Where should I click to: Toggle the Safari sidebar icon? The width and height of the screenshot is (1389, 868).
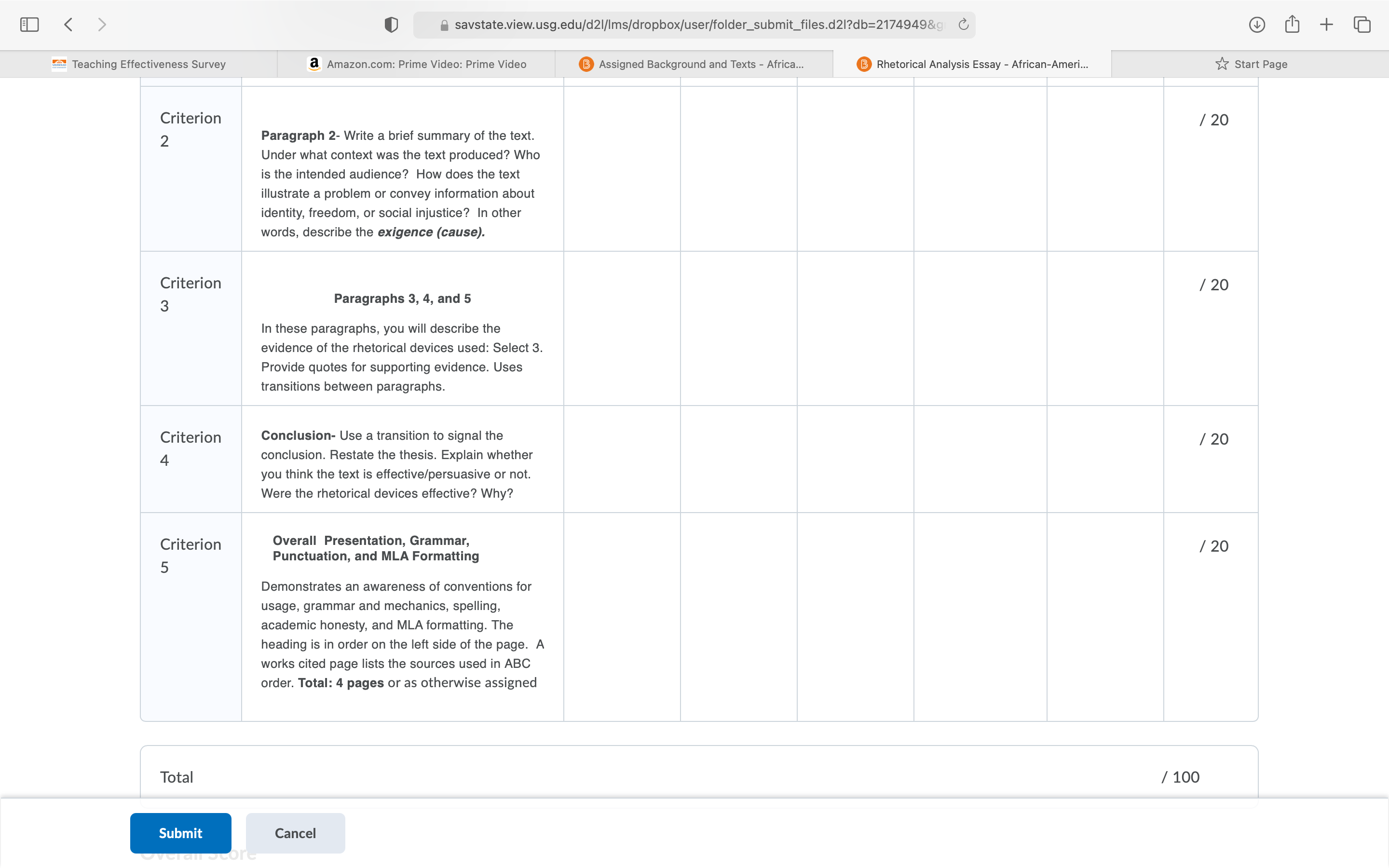click(29, 25)
